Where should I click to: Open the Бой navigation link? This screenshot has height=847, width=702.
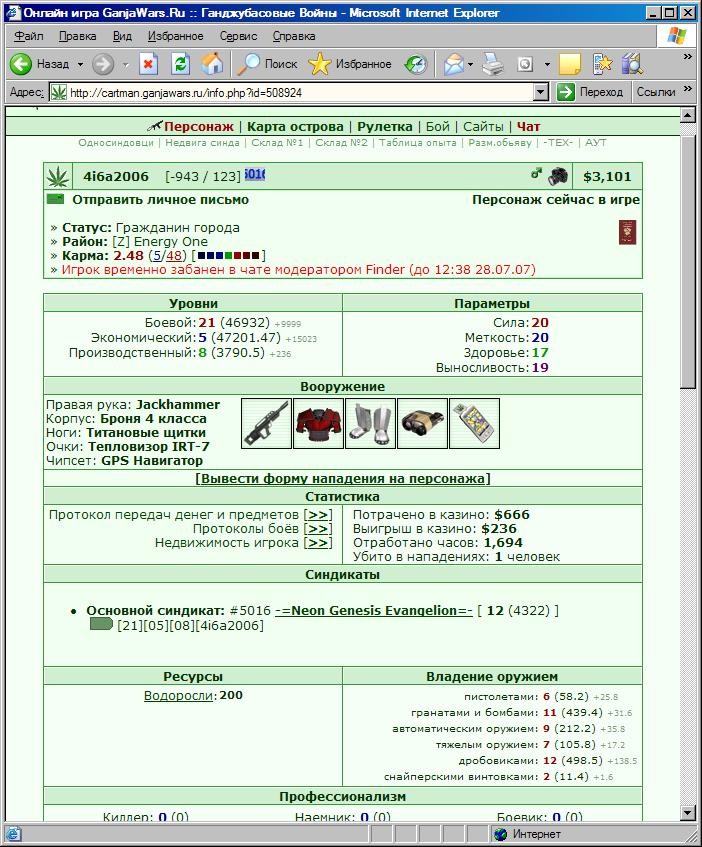[437, 126]
